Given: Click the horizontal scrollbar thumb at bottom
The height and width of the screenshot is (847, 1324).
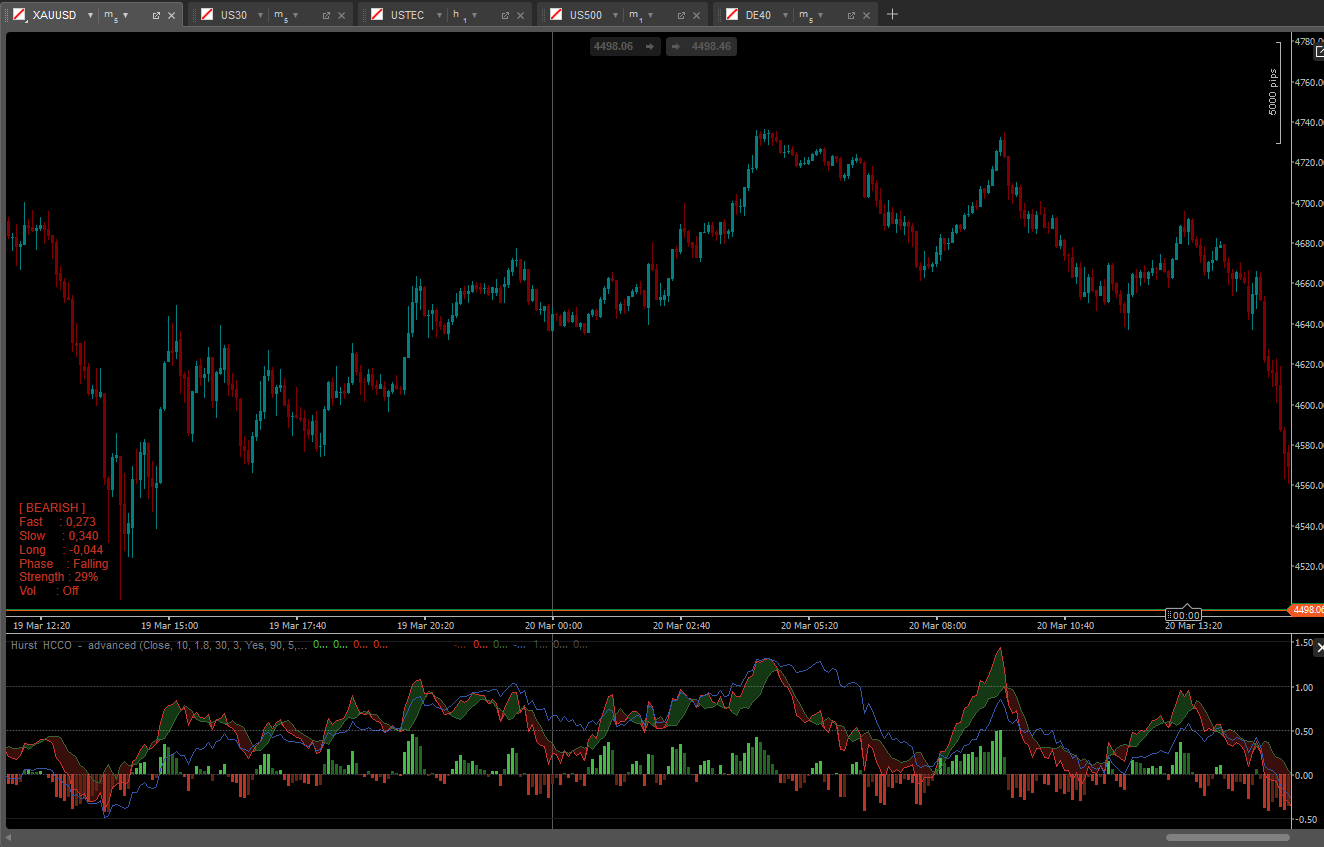Looking at the screenshot, I should tap(1227, 837).
